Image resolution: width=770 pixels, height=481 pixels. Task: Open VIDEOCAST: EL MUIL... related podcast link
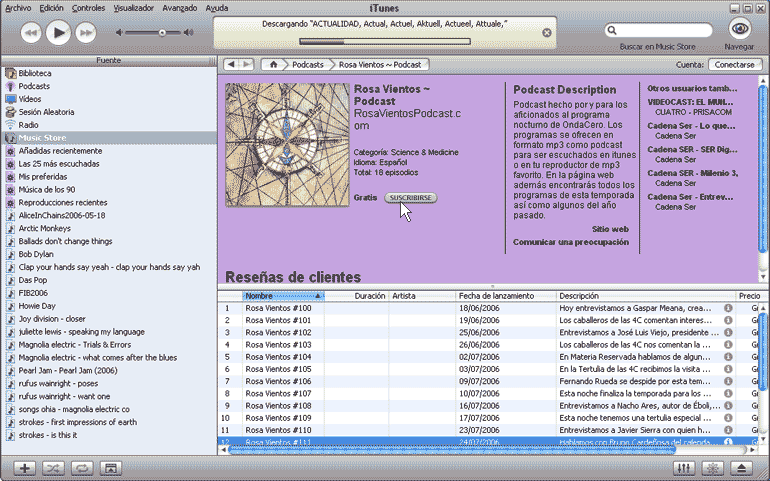click(x=690, y=102)
